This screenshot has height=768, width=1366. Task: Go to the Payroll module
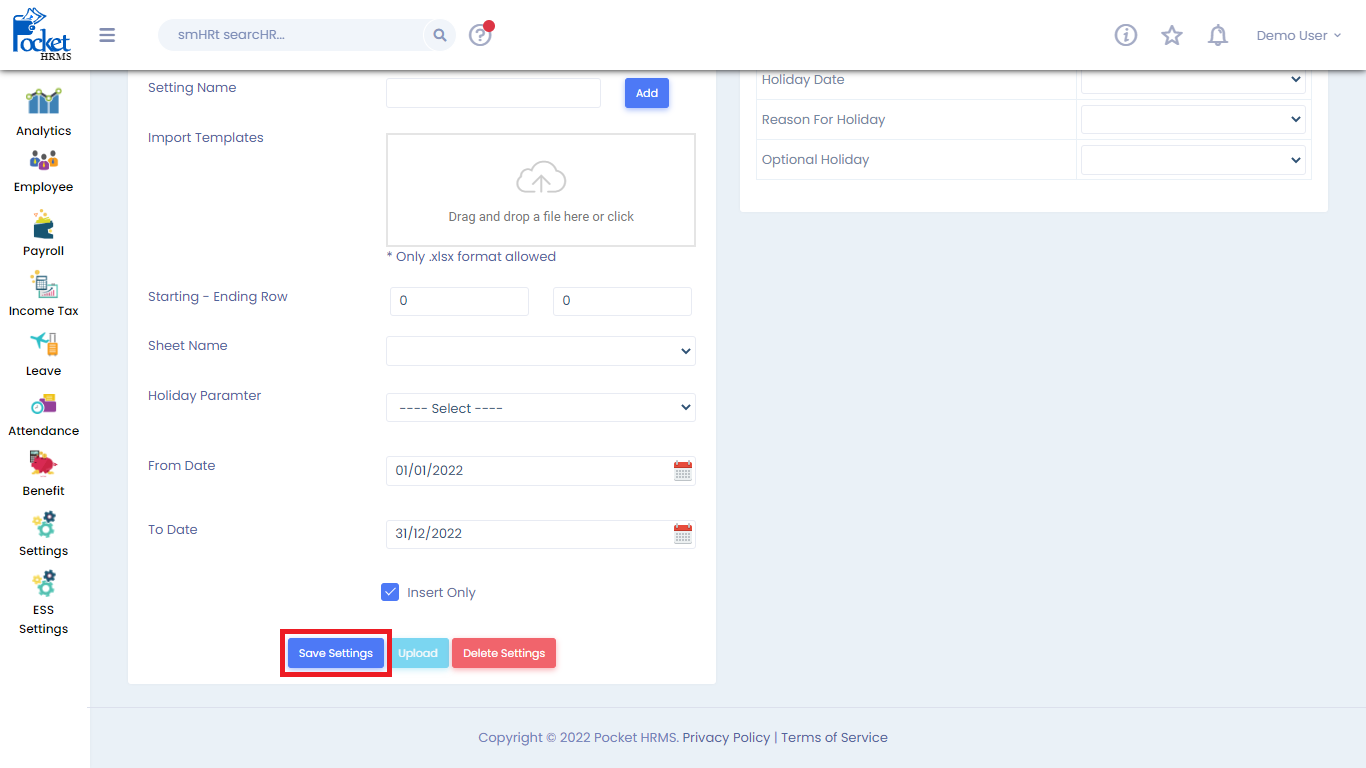[43, 233]
